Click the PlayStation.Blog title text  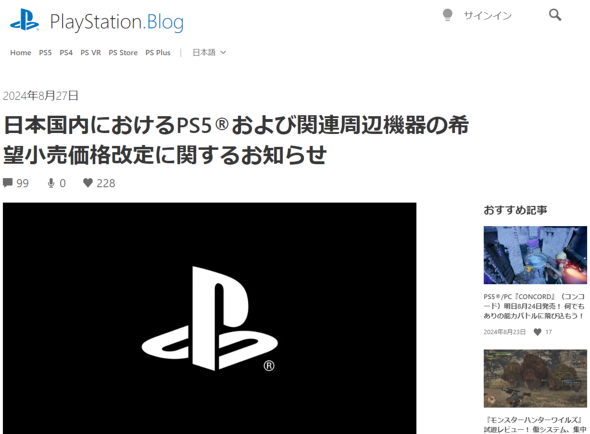(x=117, y=22)
